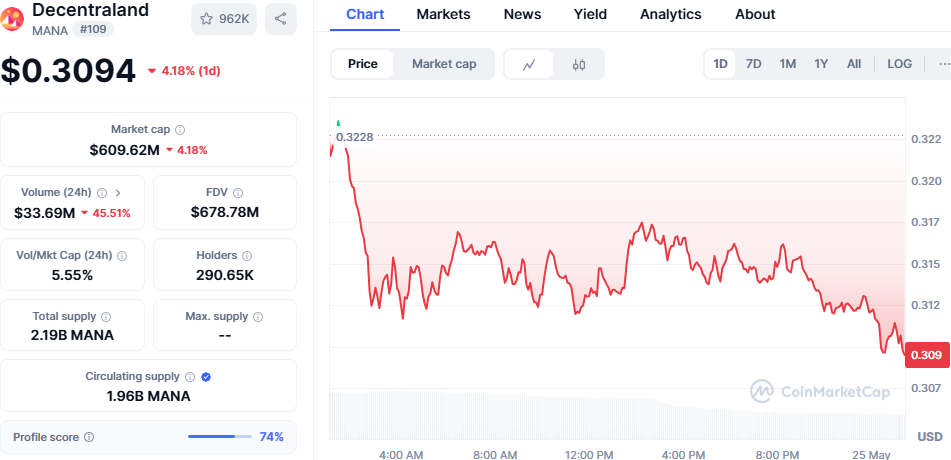Toggle LOG scale on chart
951x460 pixels.
pos(899,64)
